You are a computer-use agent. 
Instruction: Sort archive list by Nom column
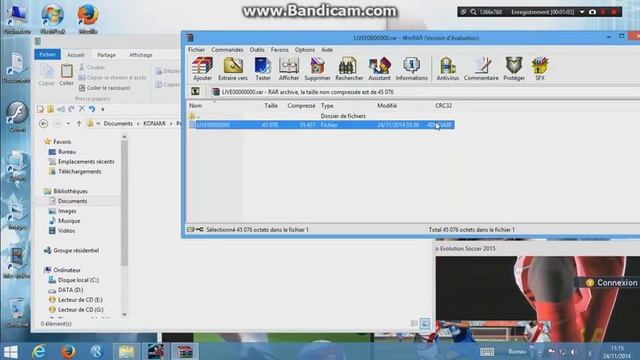click(196, 106)
